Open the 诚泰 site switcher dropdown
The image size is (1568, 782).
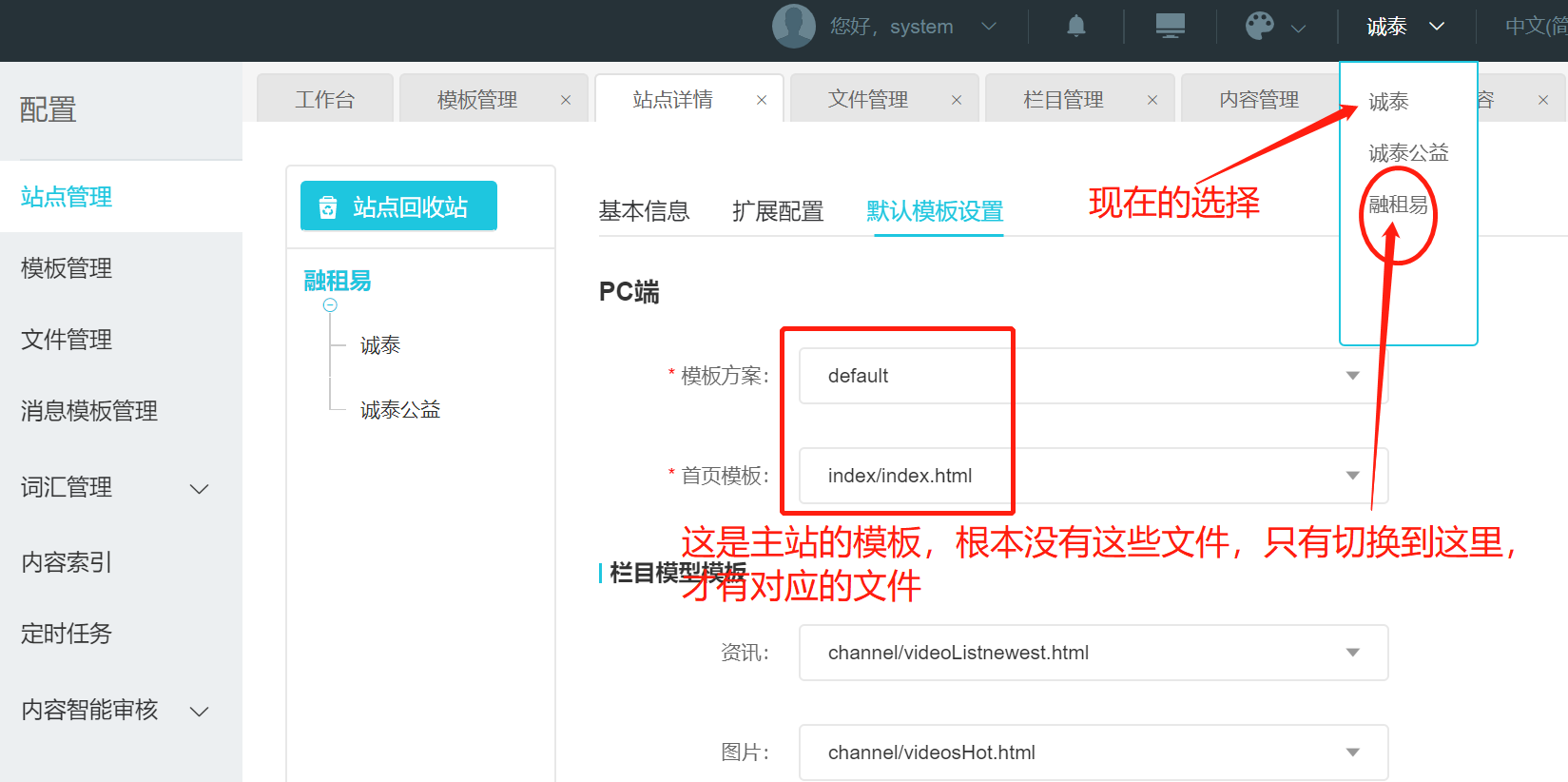point(1405,27)
